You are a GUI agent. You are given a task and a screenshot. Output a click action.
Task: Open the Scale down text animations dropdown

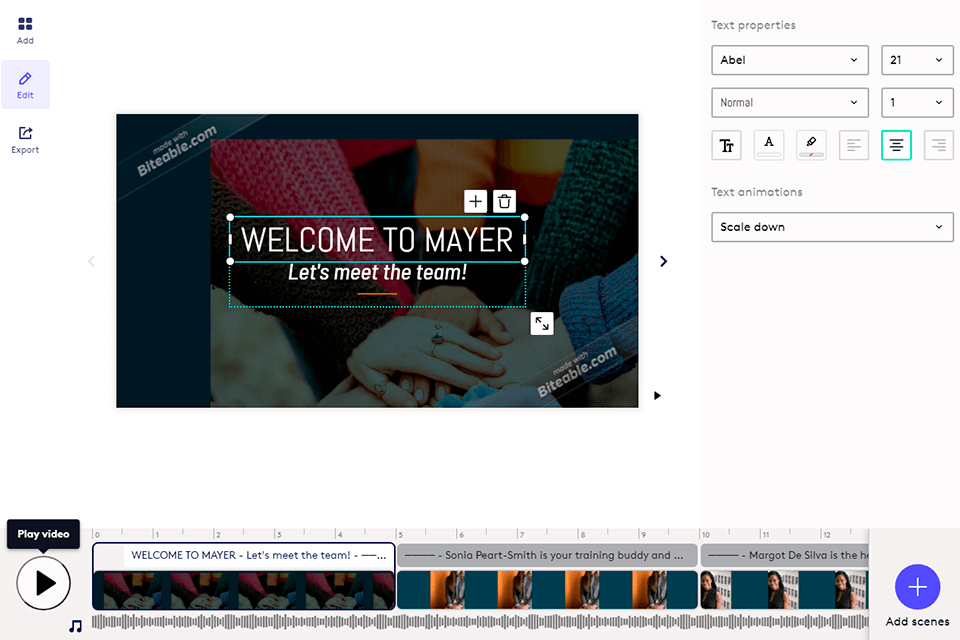click(832, 227)
